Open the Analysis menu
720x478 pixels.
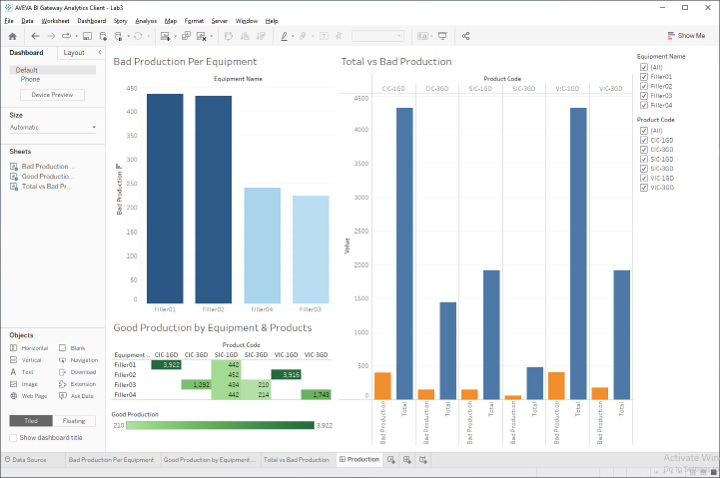coord(146,20)
